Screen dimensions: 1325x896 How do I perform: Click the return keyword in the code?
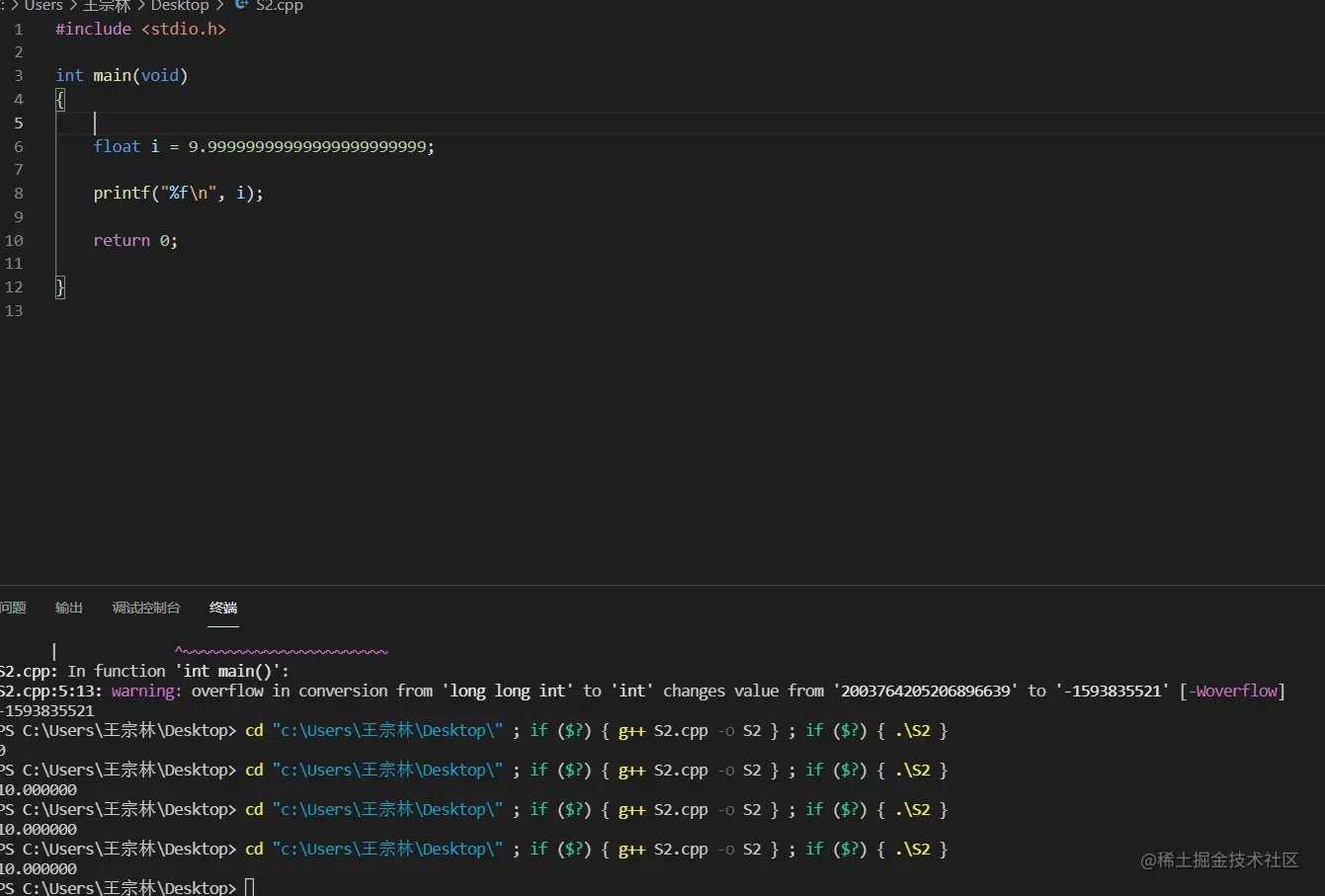click(122, 241)
